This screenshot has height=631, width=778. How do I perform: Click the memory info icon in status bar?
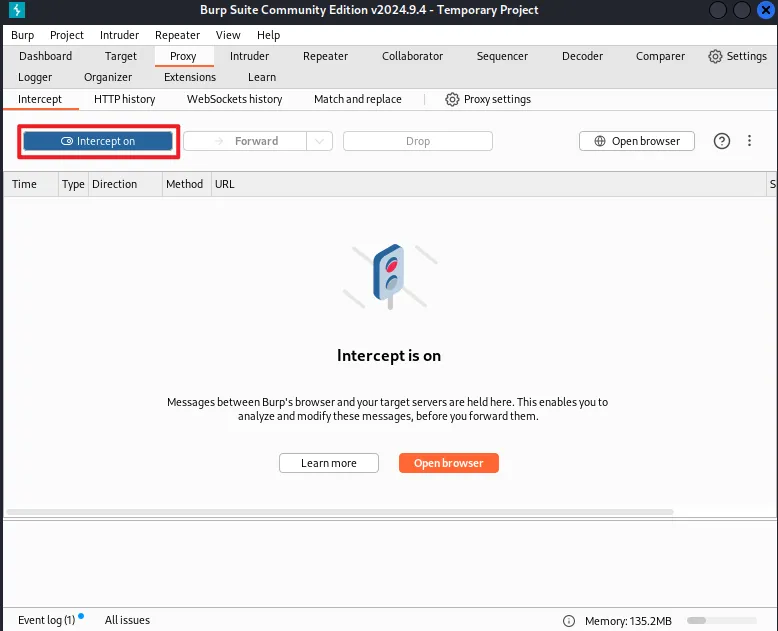569,621
